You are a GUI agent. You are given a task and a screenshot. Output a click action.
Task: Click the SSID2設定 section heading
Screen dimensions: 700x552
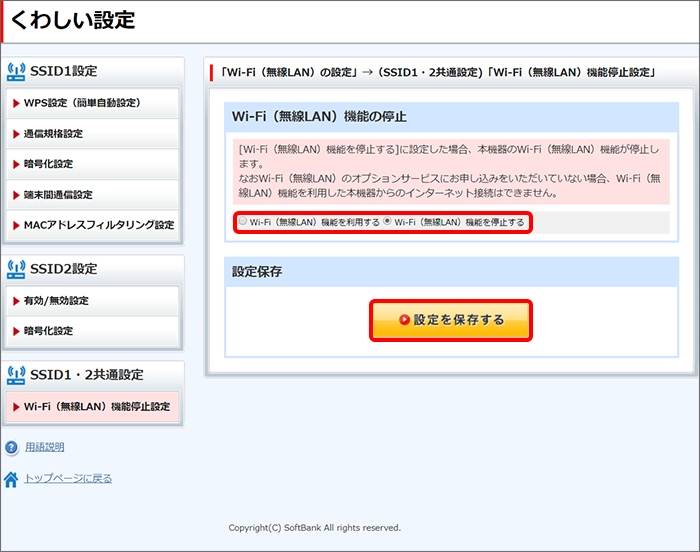pos(63,269)
